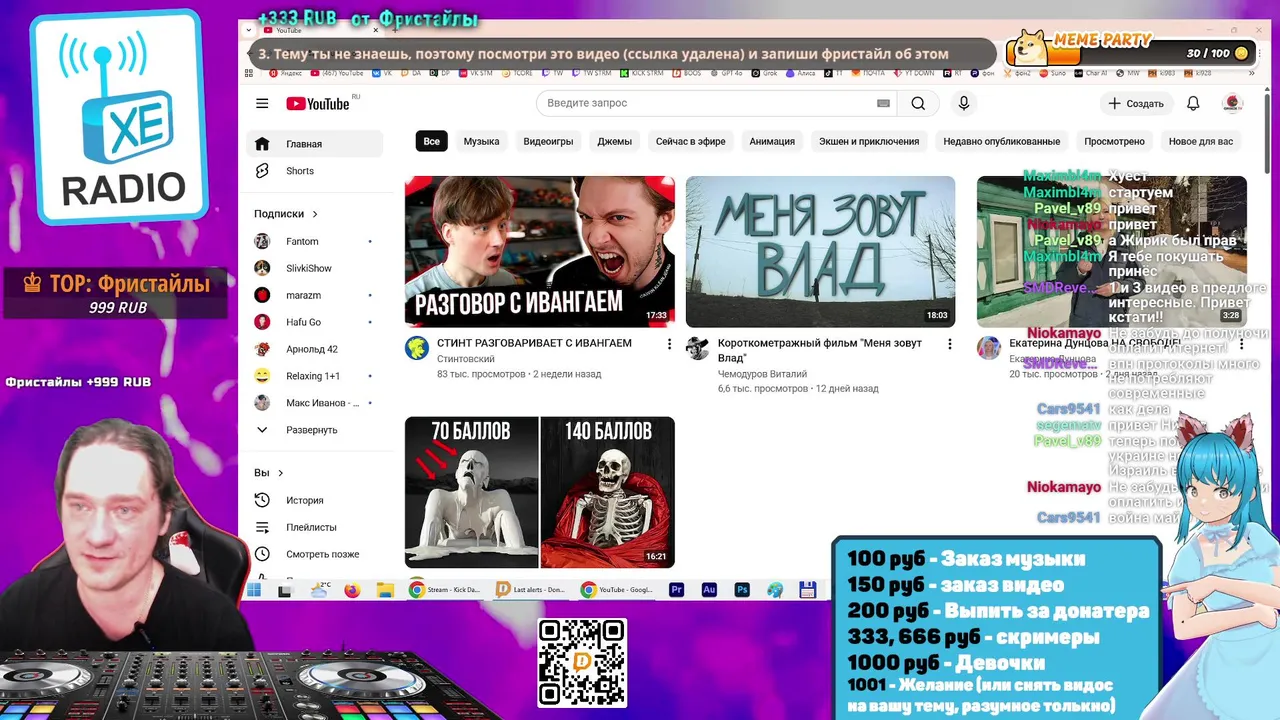Select the Экшен и приключения chip

pyautogui.click(x=869, y=141)
